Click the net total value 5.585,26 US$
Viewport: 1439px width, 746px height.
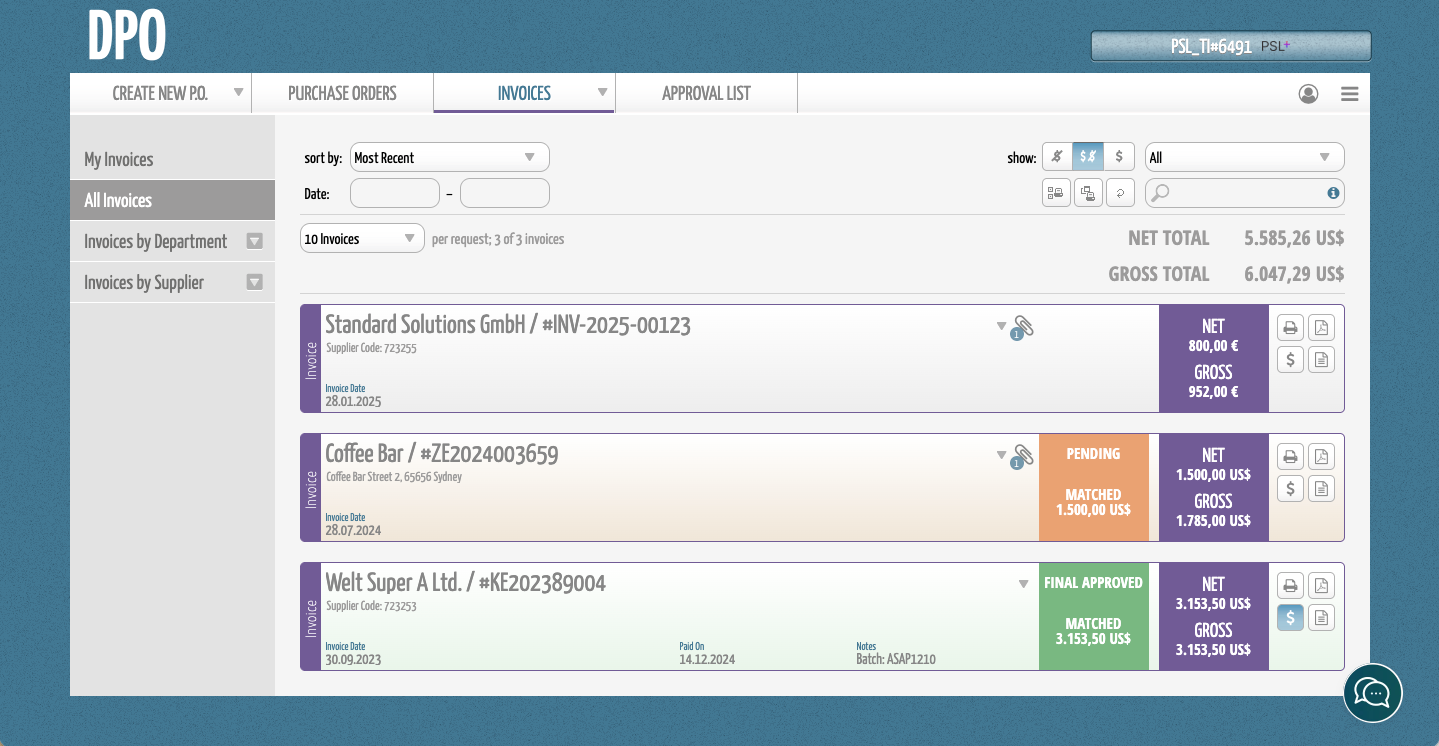pos(1294,238)
